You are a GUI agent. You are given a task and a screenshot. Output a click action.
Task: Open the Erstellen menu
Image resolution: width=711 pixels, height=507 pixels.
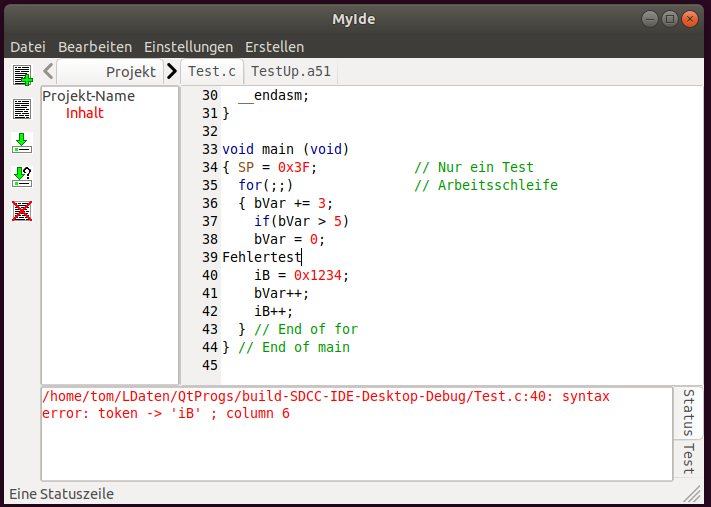pos(274,47)
